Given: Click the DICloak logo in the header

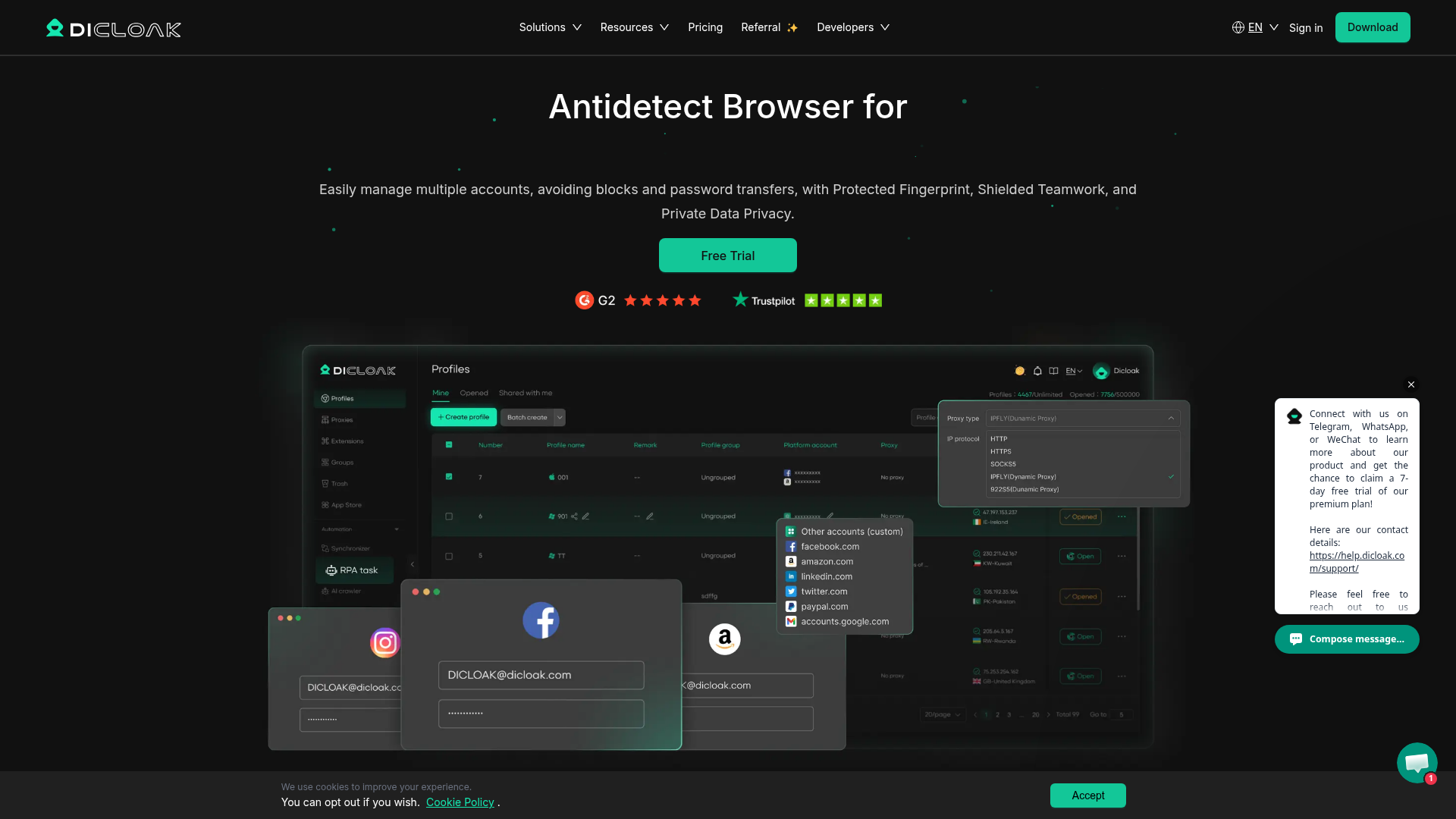Looking at the screenshot, I should tap(114, 28).
